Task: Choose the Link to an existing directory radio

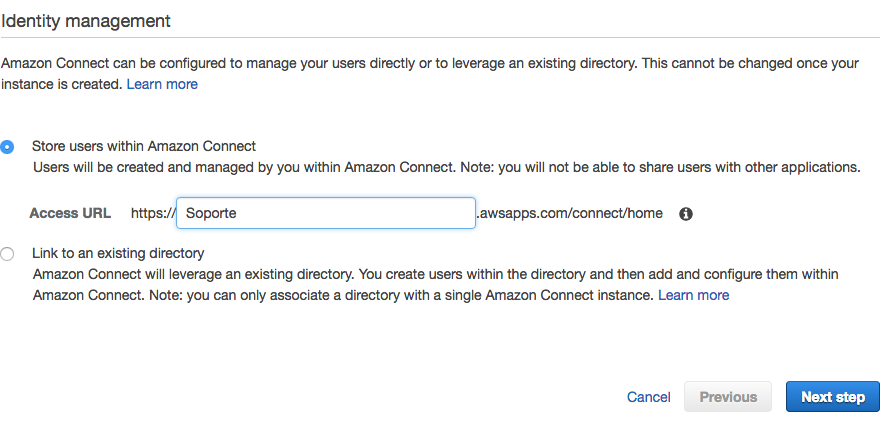Action: [8, 254]
